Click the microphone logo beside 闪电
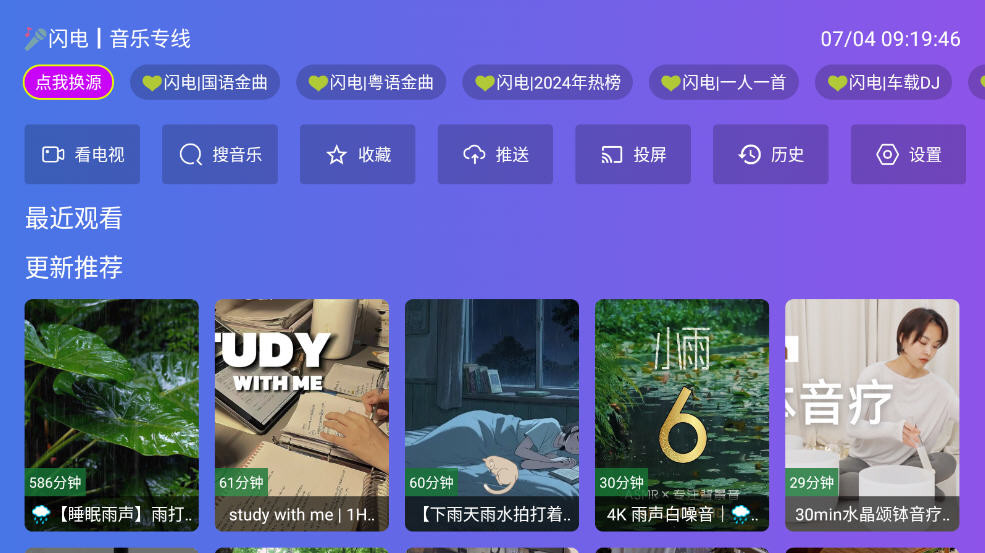Viewport: 985px width, 553px height. [35, 38]
